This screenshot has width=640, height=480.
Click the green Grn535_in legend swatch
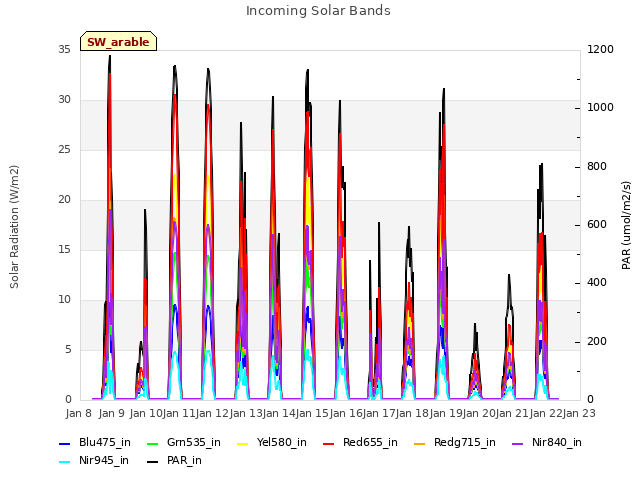tap(152, 443)
